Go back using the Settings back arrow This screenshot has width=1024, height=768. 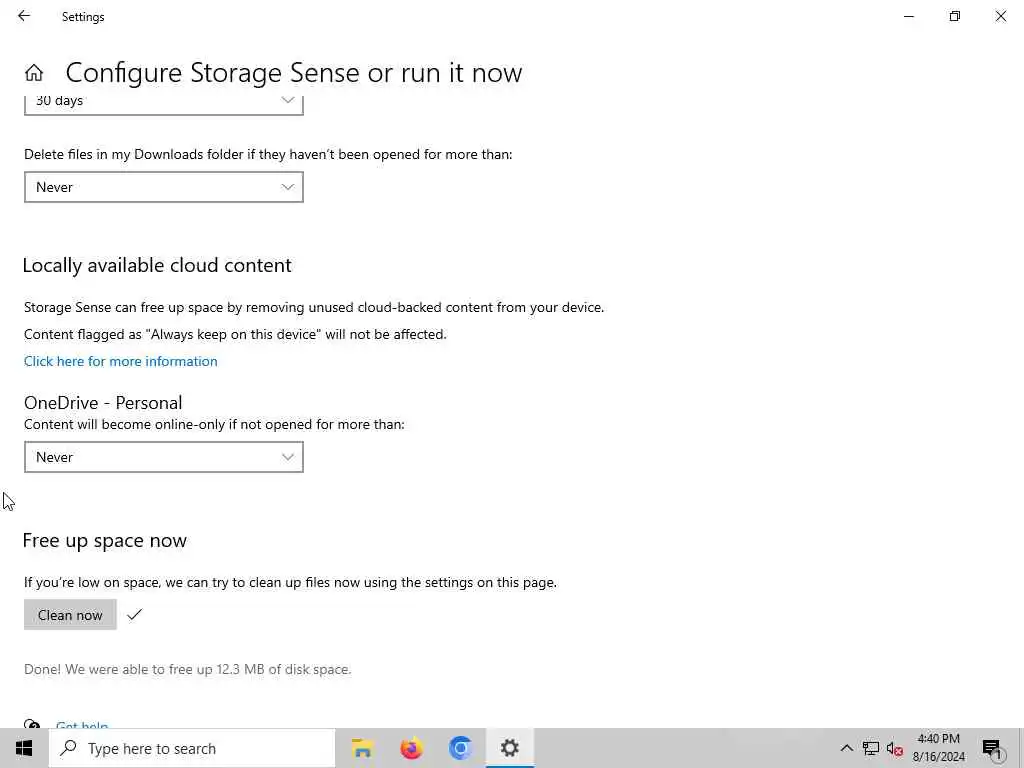click(x=24, y=16)
